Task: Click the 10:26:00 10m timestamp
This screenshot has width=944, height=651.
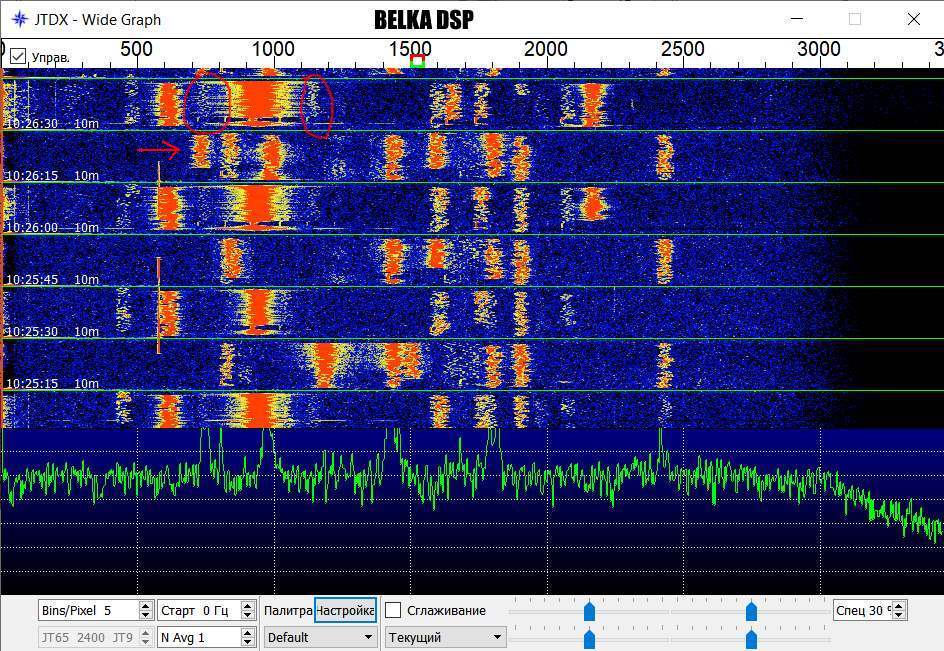Action: 52,228
